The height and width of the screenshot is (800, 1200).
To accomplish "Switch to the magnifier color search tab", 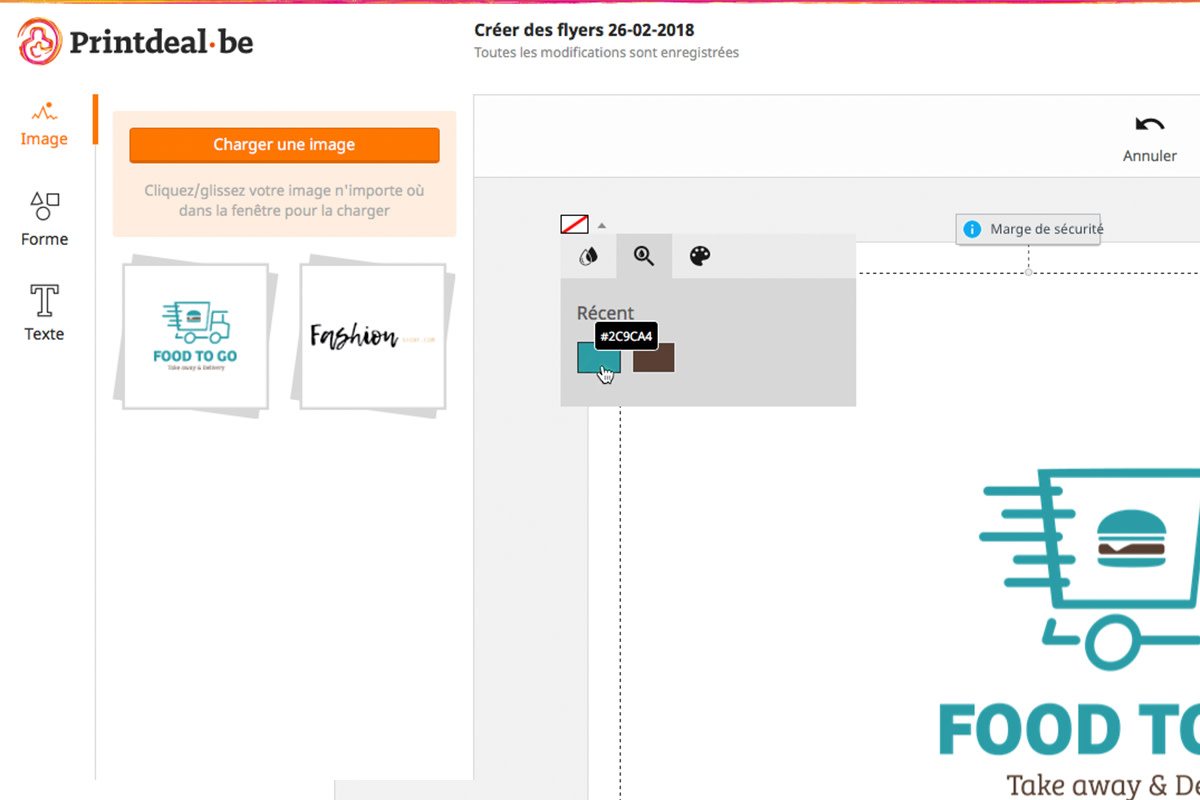I will pos(644,257).
